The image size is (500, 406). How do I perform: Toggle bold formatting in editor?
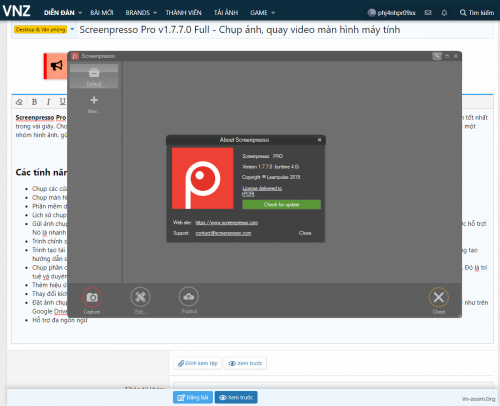[x=34, y=102]
